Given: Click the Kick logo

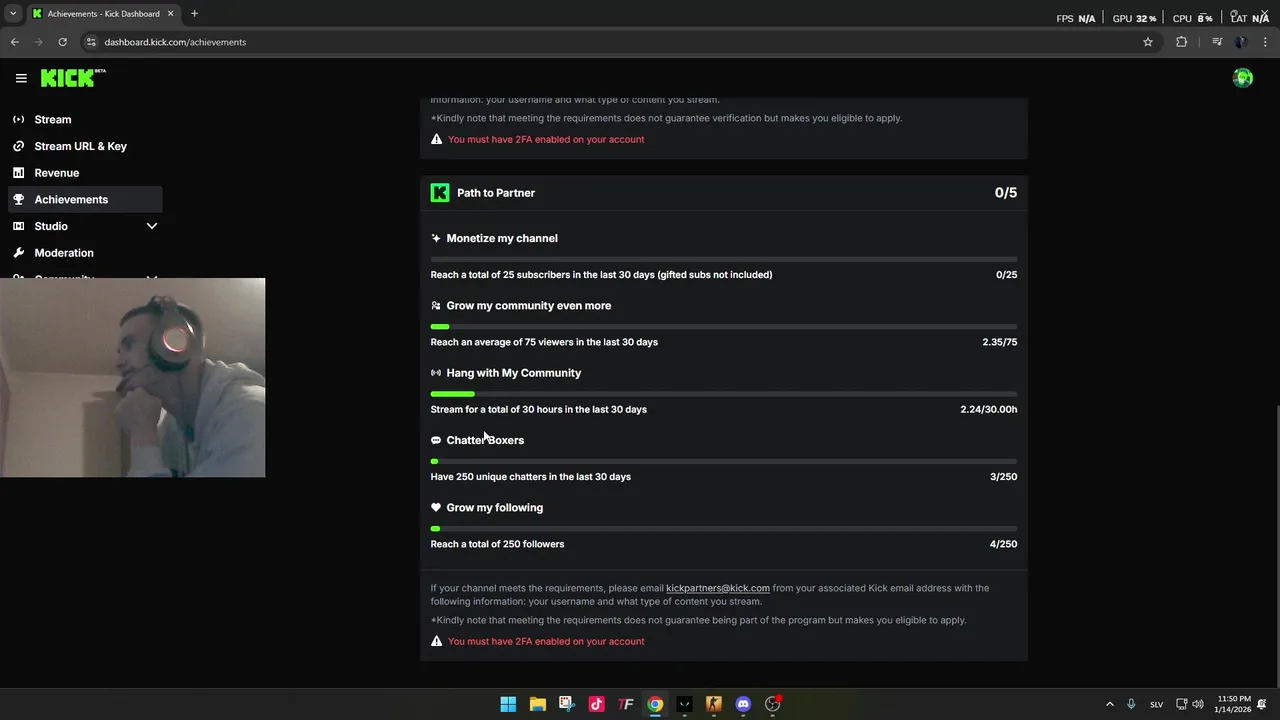Looking at the screenshot, I should click(72, 78).
